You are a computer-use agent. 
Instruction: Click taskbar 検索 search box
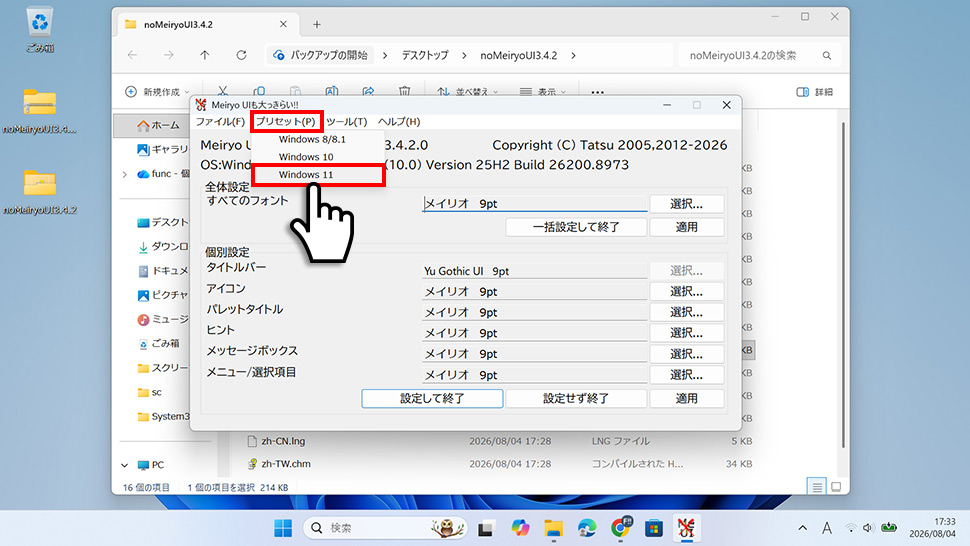(385, 528)
